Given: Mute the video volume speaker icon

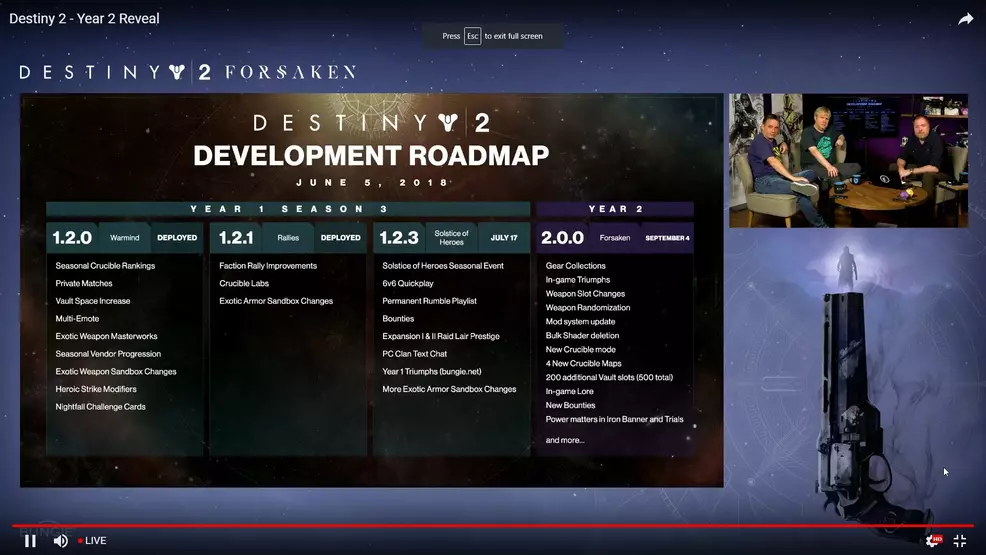Looking at the screenshot, I should [x=60, y=541].
